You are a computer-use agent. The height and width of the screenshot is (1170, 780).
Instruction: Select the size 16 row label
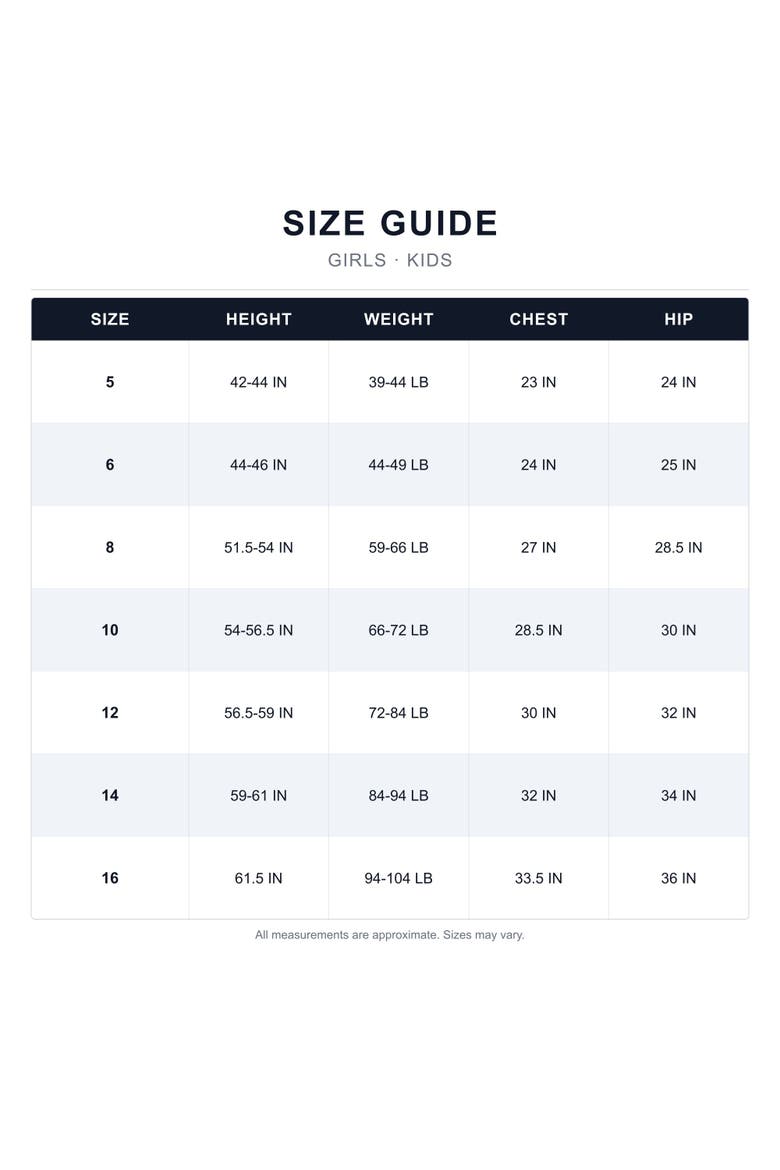coord(110,878)
